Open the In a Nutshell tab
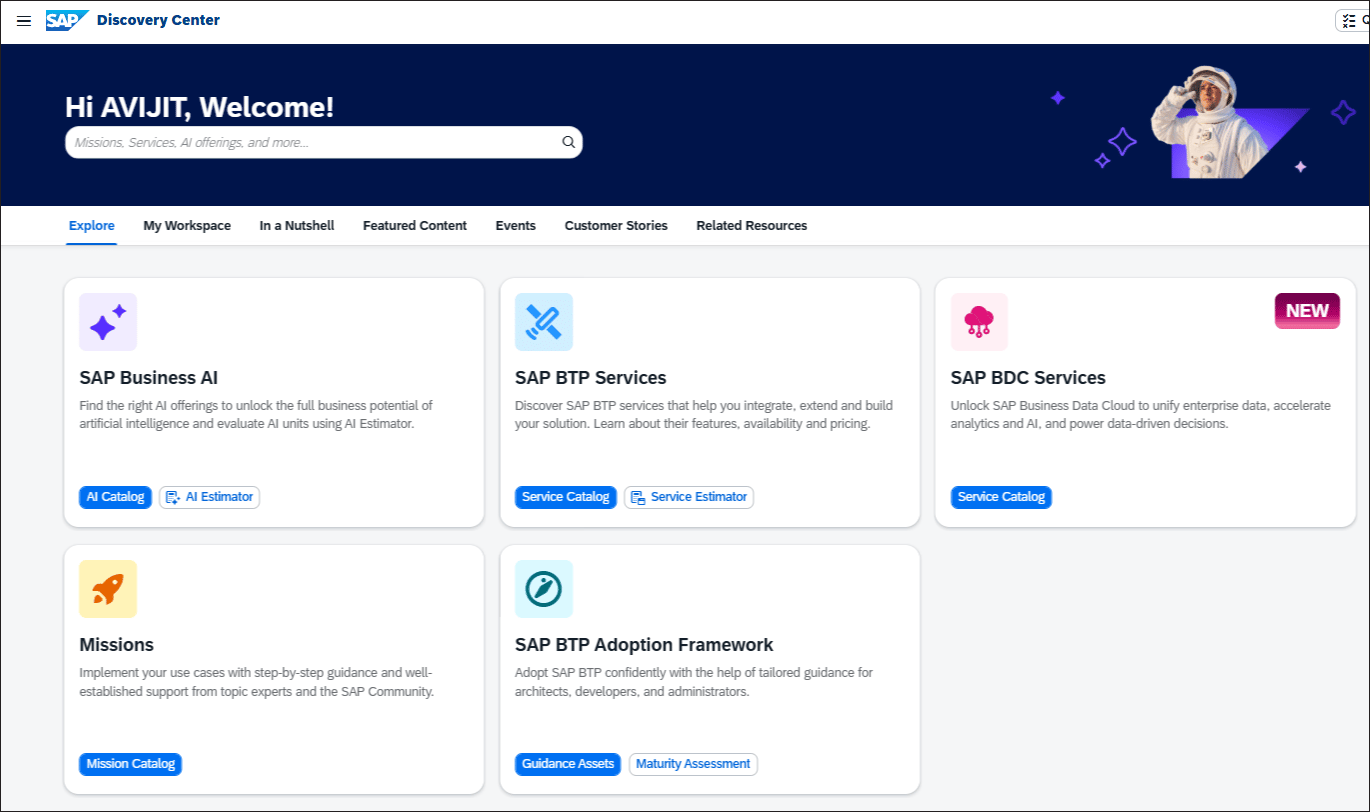The width and height of the screenshot is (1370, 812). 297,226
